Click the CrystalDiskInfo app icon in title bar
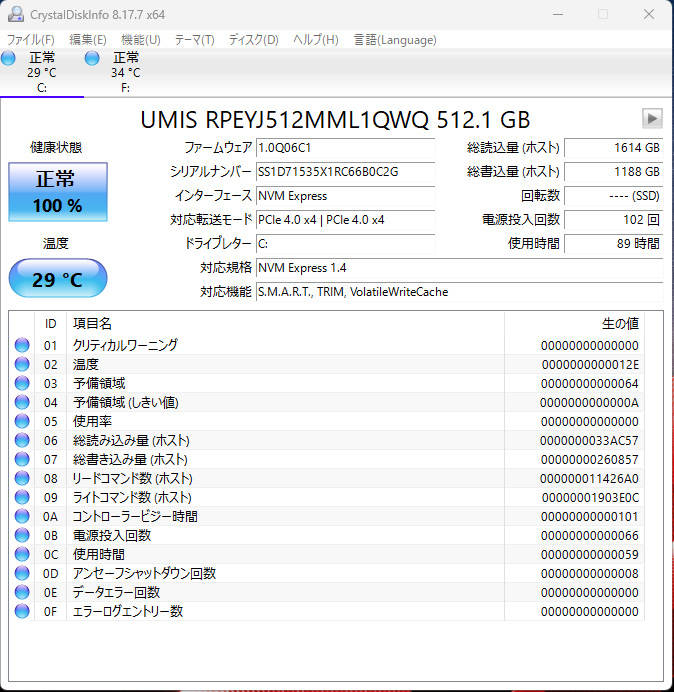Image resolution: width=674 pixels, height=692 pixels. (x=16, y=14)
